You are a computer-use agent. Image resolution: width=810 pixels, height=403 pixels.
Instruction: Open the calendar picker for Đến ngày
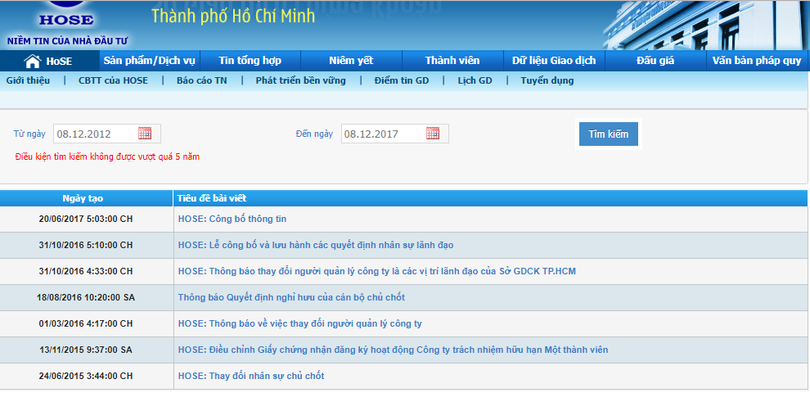(x=432, y=133)
